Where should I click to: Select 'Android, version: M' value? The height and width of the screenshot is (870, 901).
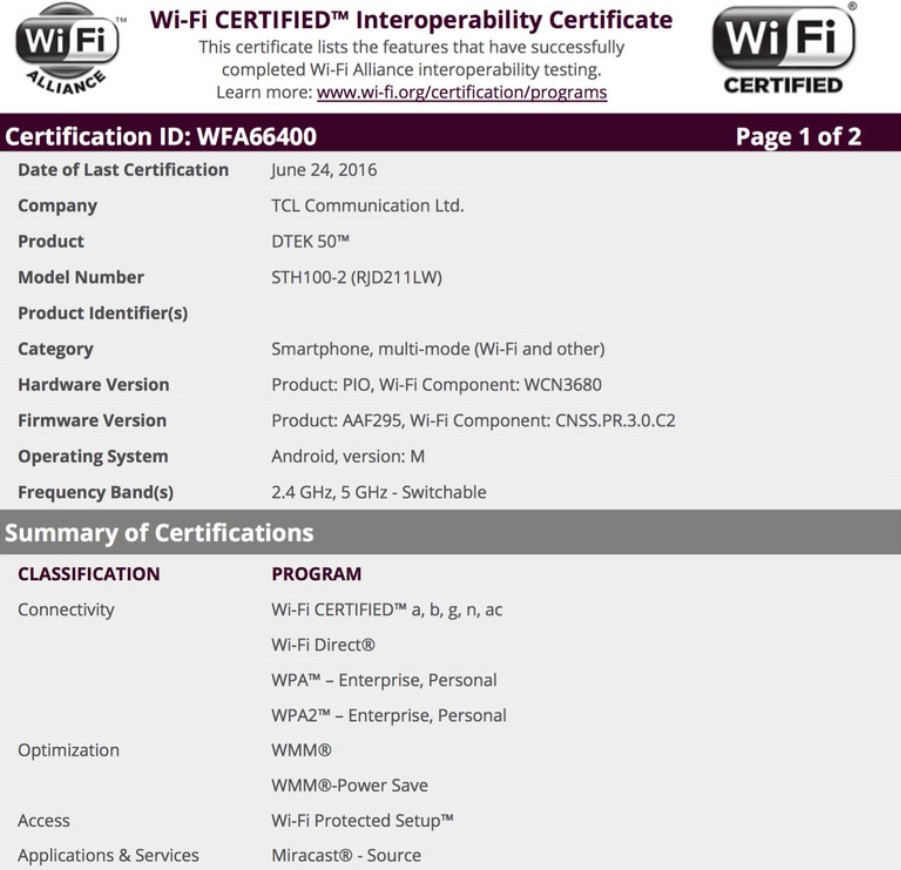tap(348, 456)
